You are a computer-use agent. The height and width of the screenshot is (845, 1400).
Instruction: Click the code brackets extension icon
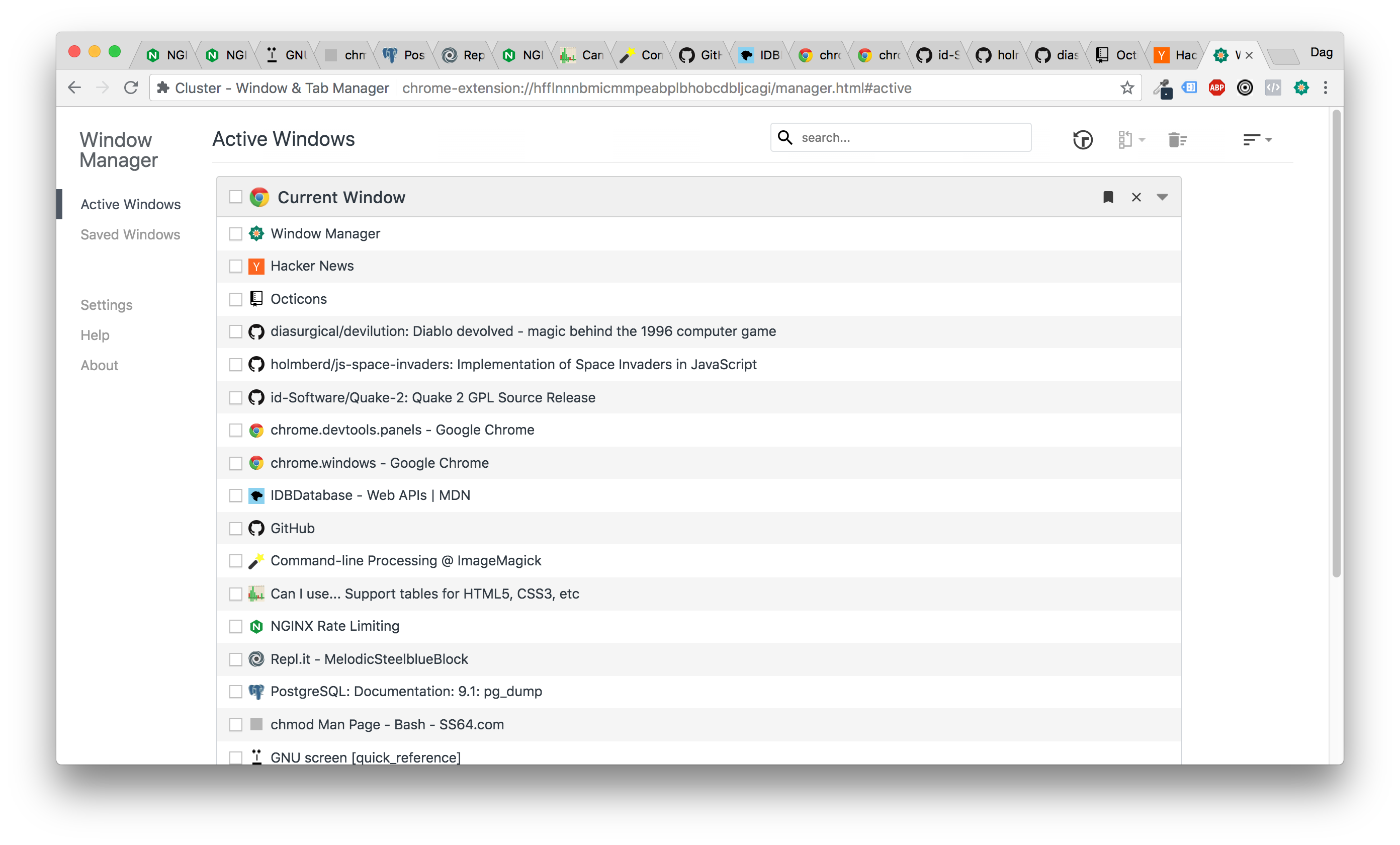[1273, 88]
